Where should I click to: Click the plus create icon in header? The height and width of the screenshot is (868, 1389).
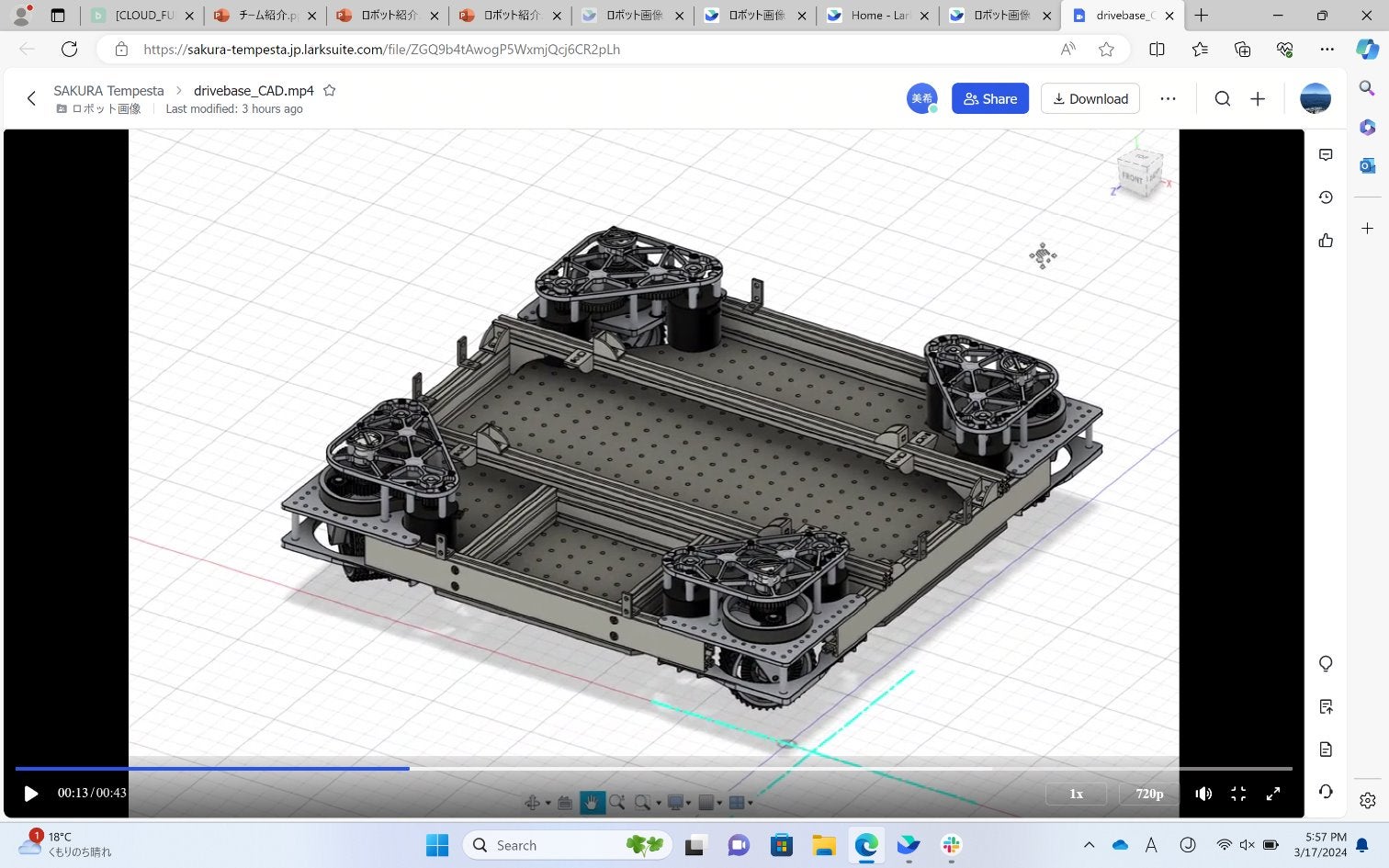coord(1258,99)
